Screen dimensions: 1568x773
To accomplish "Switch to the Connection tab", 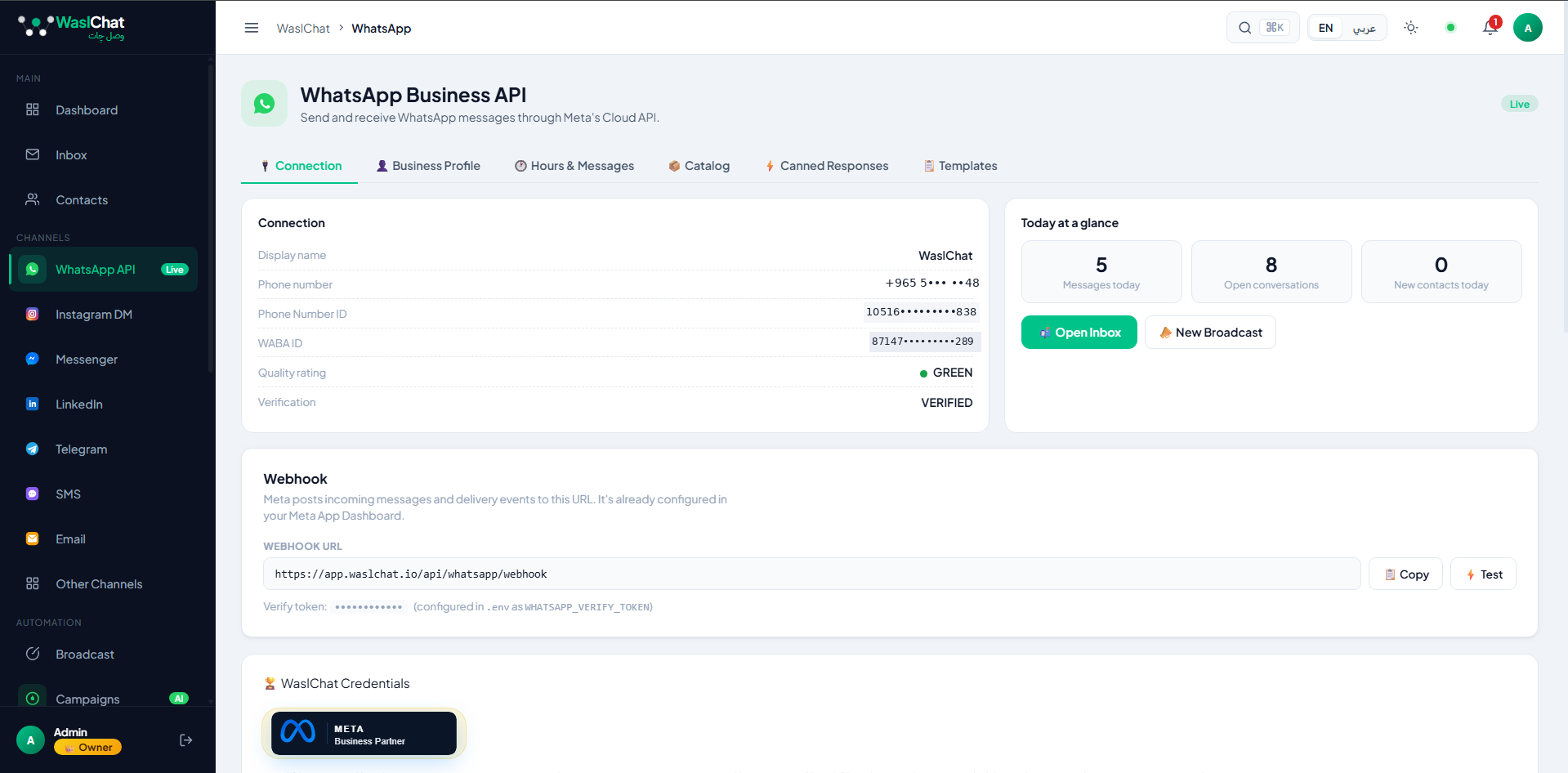I will (x=300, y=166).
